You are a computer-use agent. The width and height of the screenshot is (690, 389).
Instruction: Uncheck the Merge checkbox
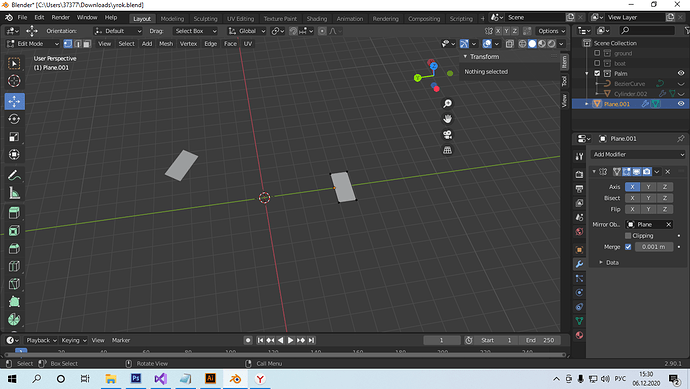pyautogui.click(x=628, y=247)
